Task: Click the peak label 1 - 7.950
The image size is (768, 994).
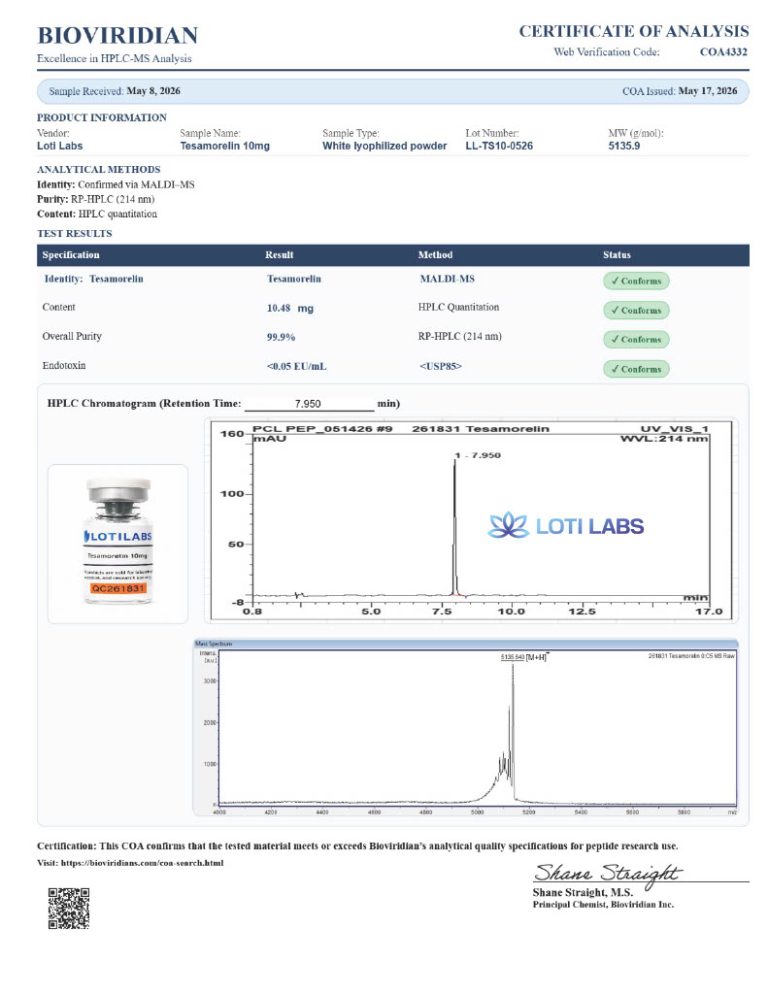Action: [x=478, y=455]
